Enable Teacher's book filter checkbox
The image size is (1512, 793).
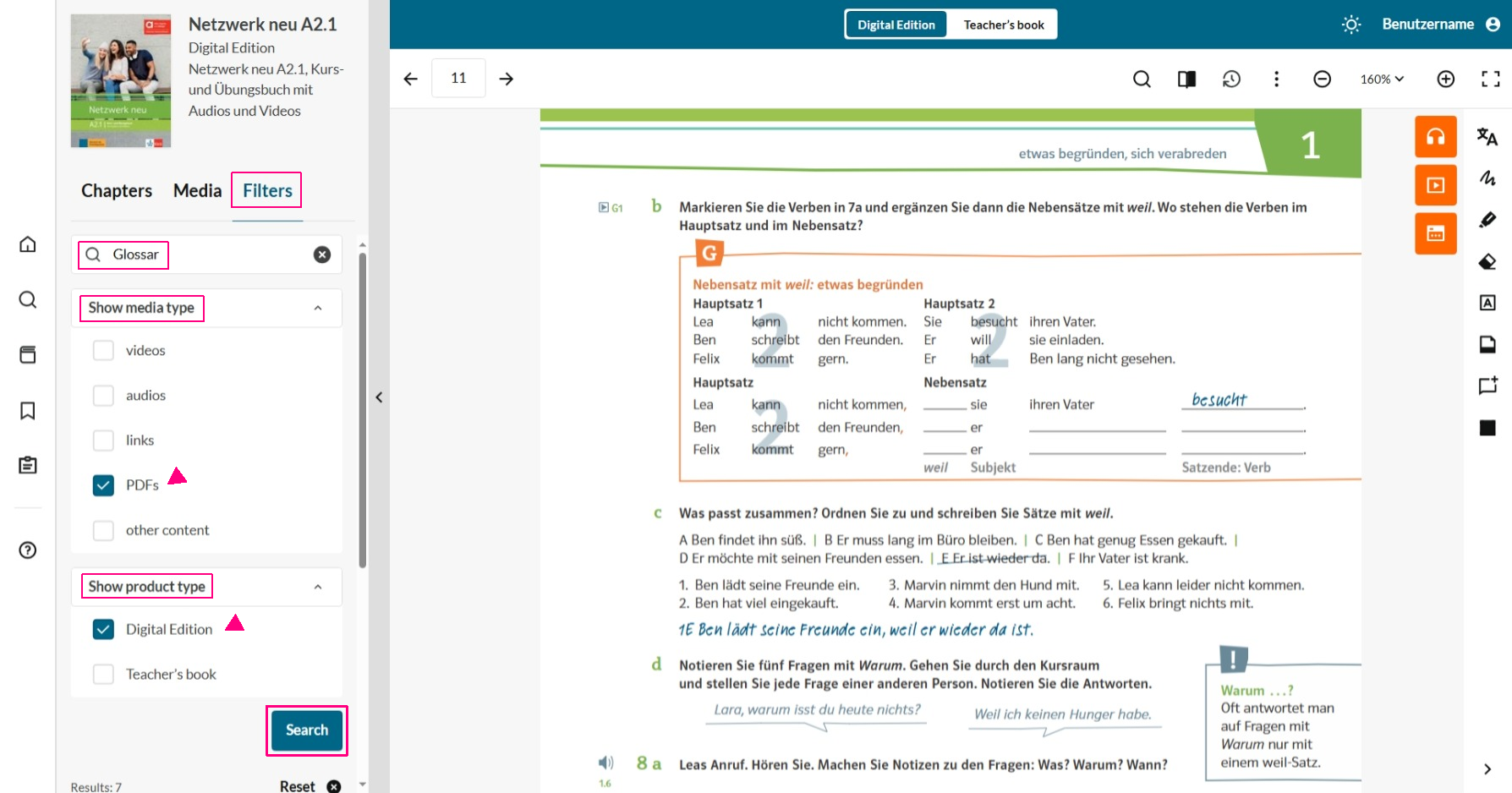pyautogui.click(x=103, y=674)
